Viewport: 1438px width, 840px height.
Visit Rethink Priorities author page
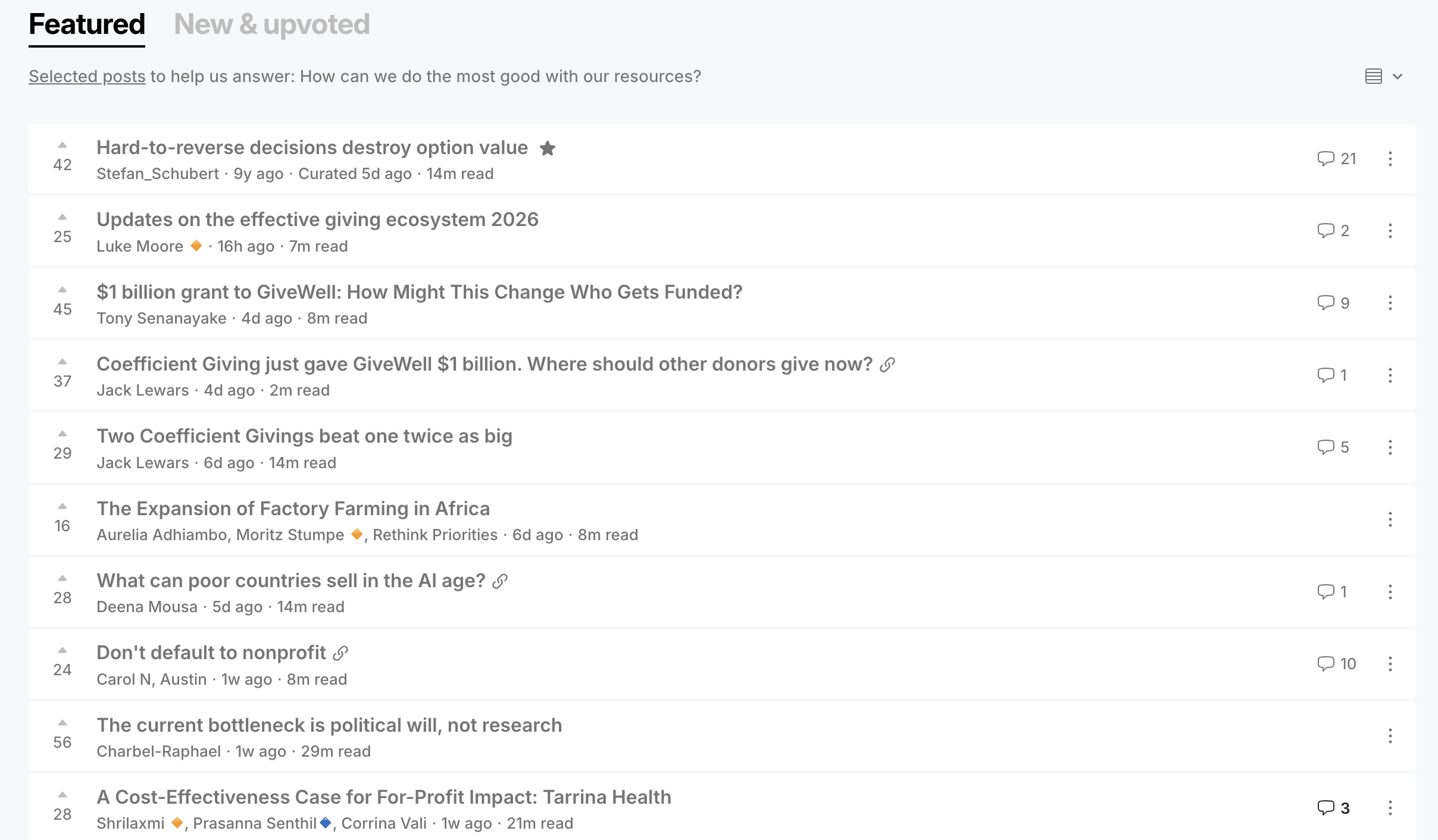tap(435, 535)
